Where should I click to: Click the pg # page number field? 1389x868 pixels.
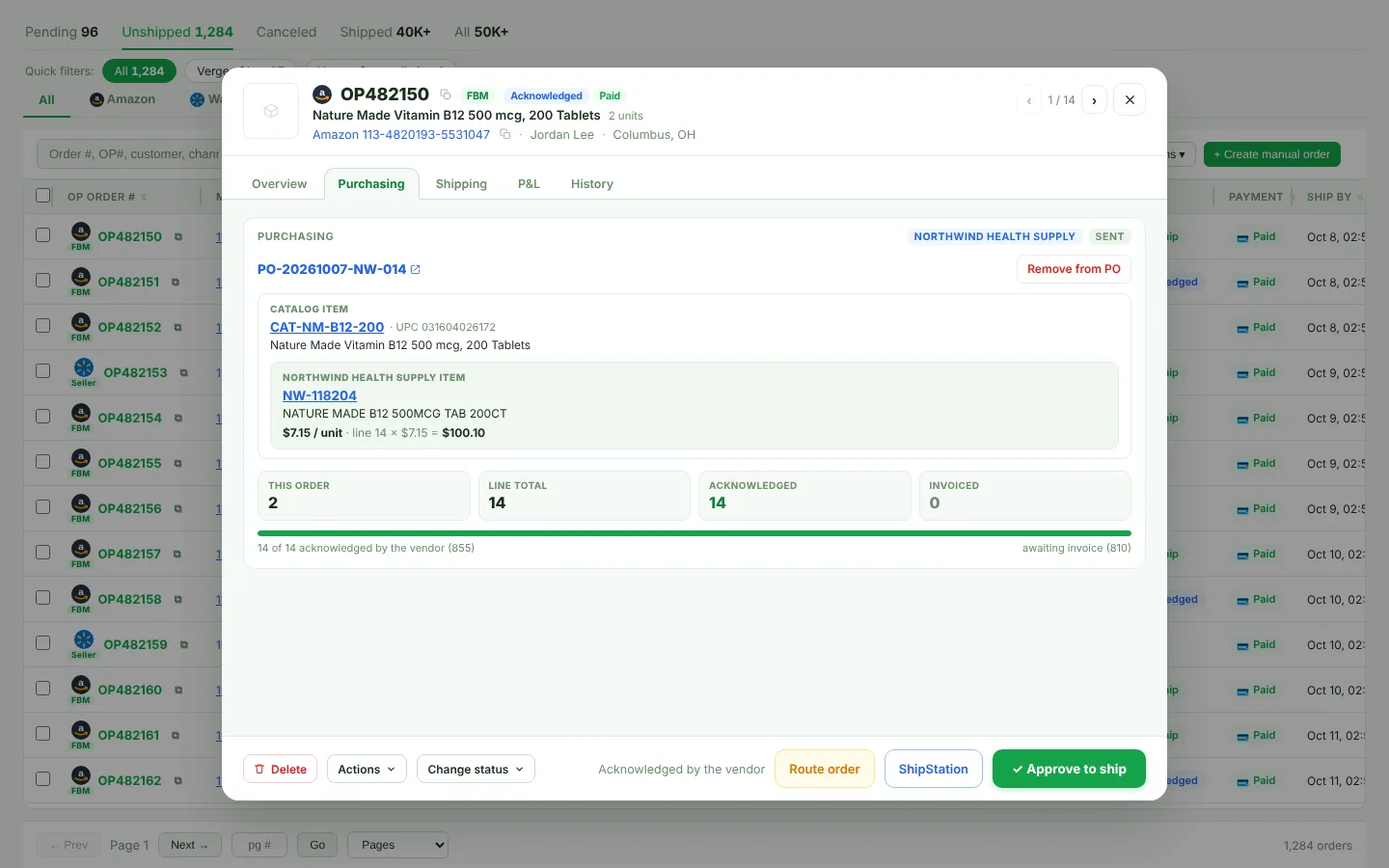tap(259, 845)
